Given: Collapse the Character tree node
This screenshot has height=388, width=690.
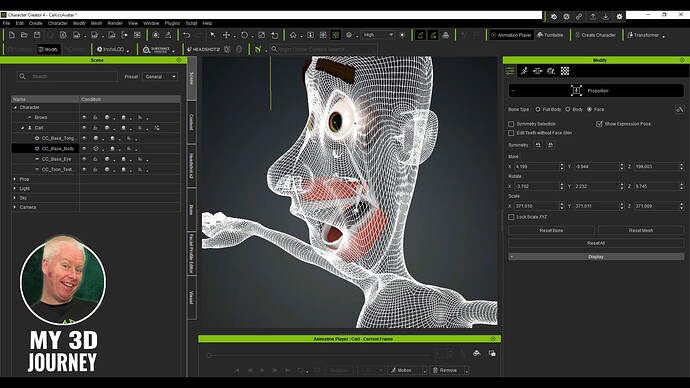Looking at the screenshot, I should click(x=15, y=107).
